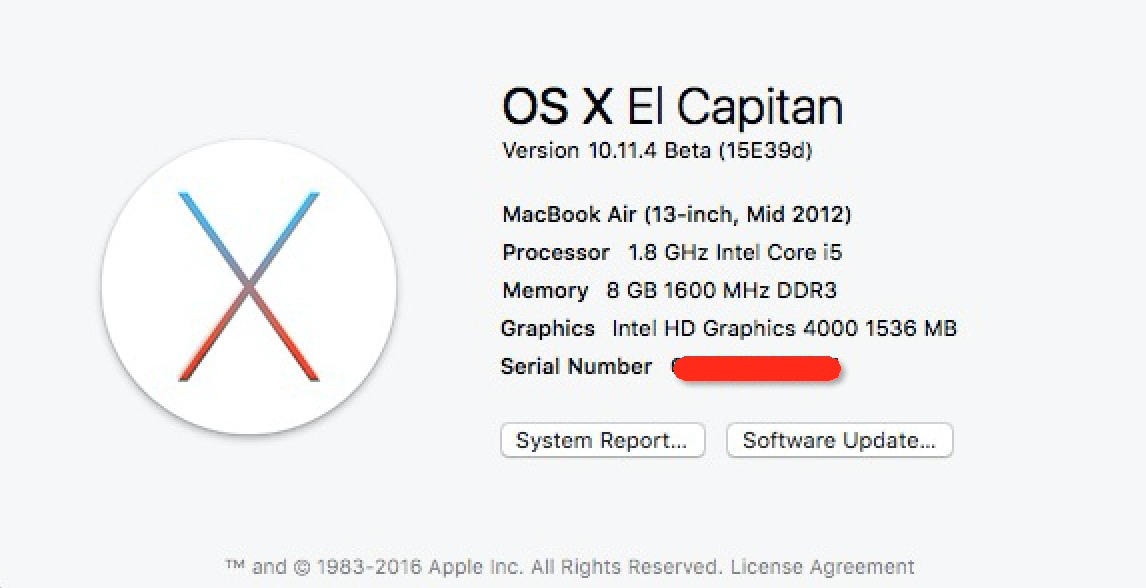Image resolution: width=1146 pixels, height=588 pixels.
Task: Click the OS X El Capitan logo
Action: [249, 287]
